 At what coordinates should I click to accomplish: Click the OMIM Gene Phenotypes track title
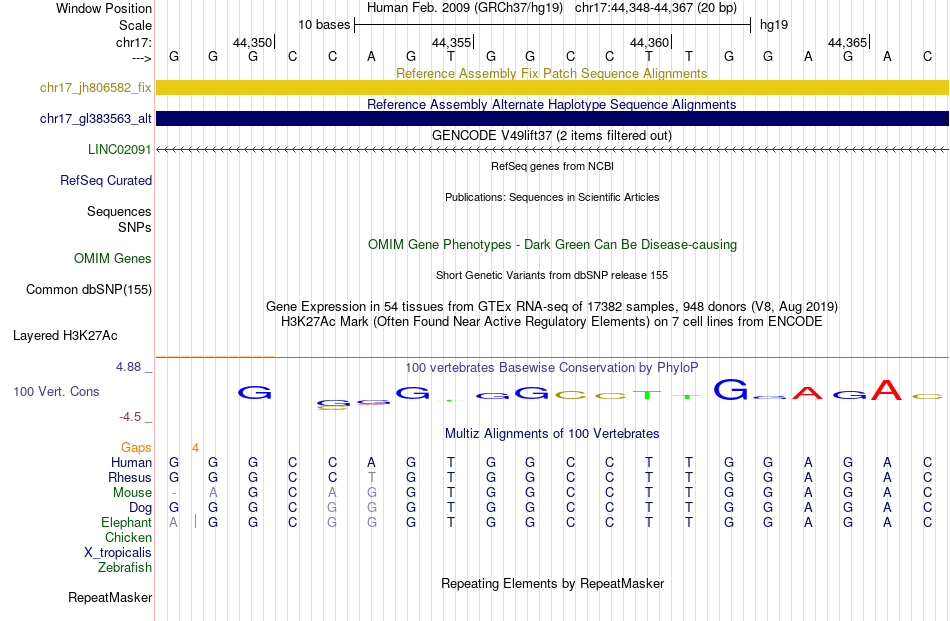point(552,244)
